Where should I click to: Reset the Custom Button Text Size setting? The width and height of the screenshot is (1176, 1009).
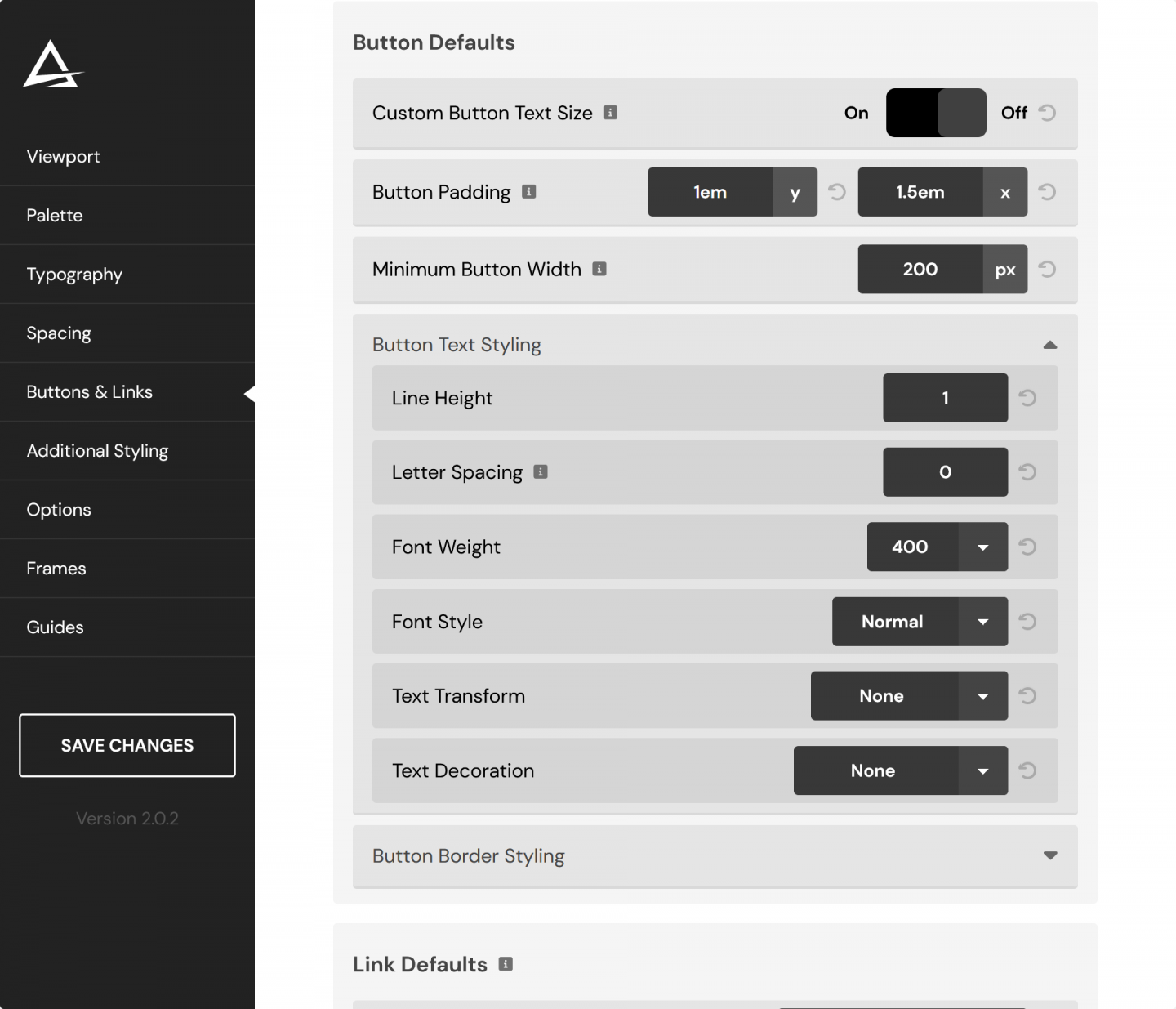pos(1047,113)
